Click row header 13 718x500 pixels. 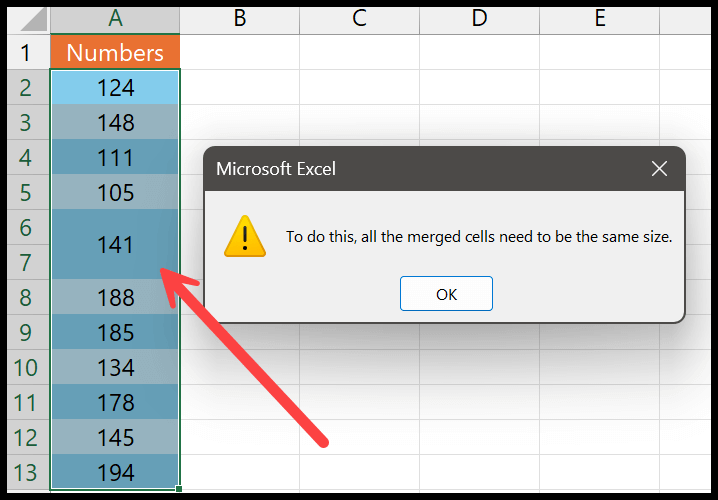[26, 472]
